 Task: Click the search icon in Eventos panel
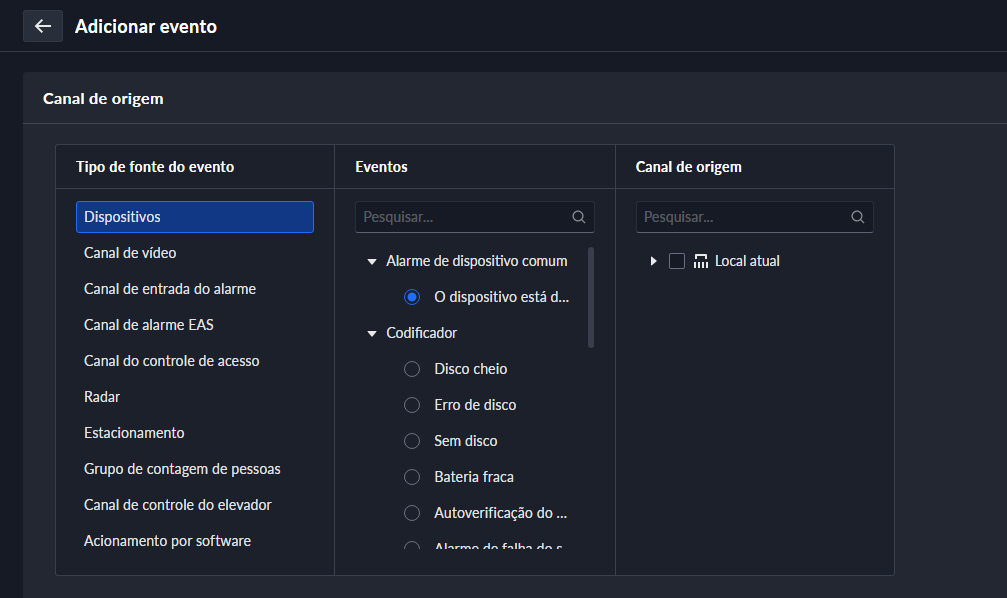(x=578, y=217)
